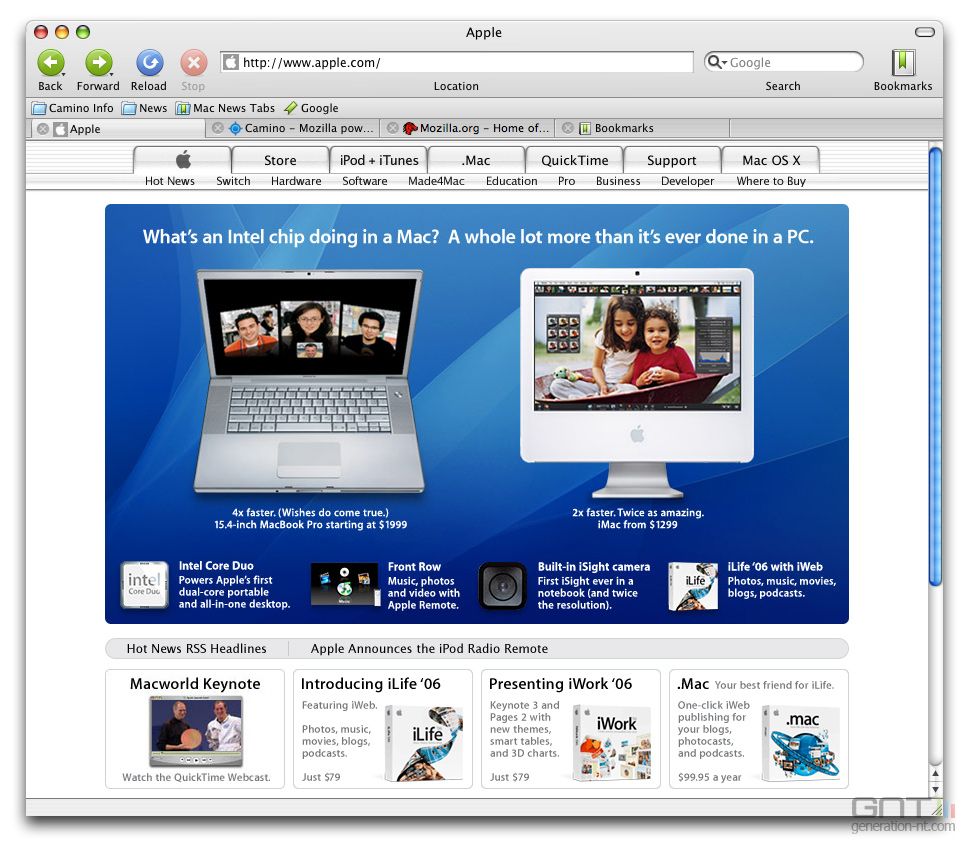Screen dimensions: 973x855
Task: Click the iWork product box image
Action: pyautogui.click(x=612, y=743)
